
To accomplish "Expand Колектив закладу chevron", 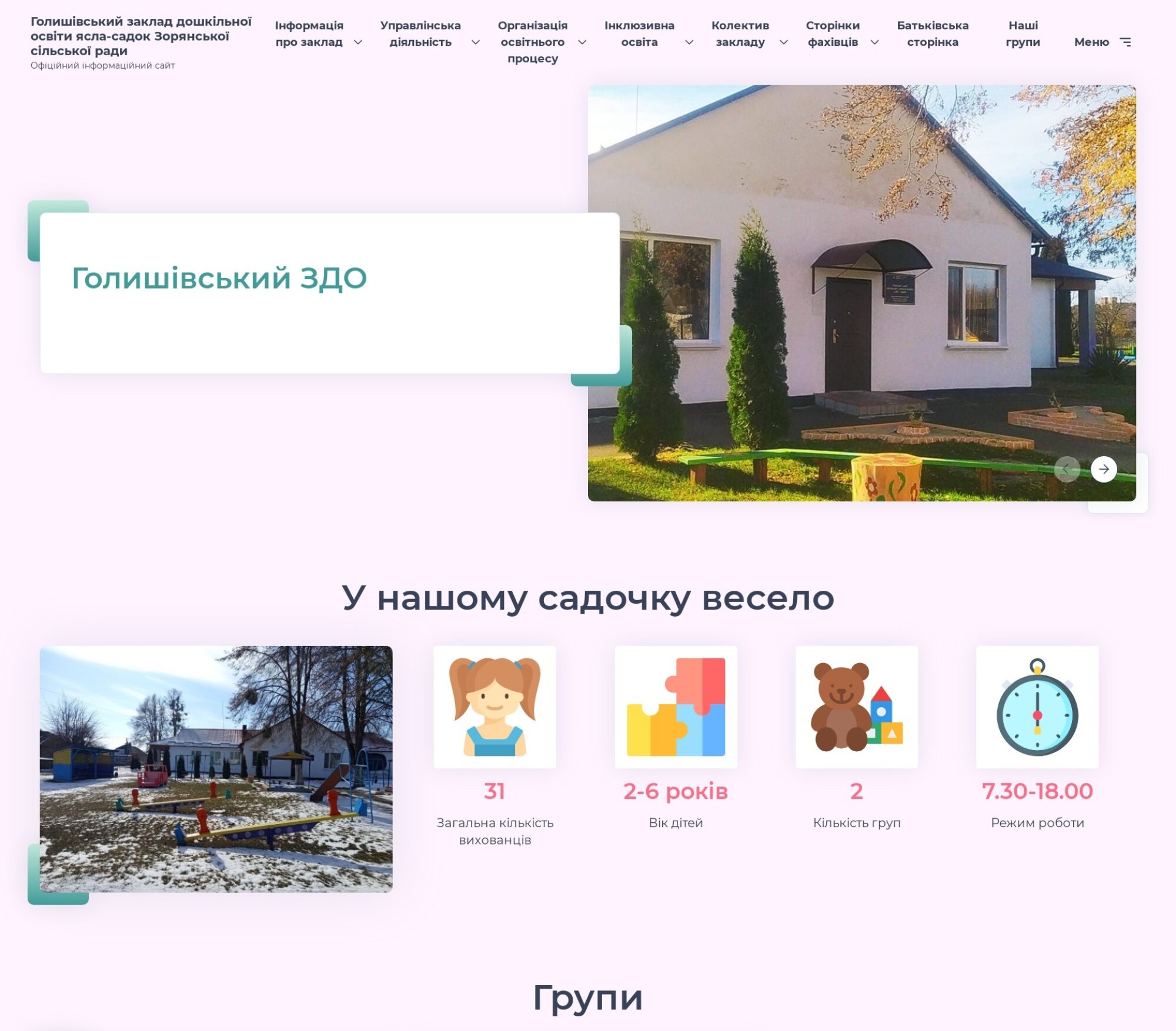I will (x=783, y=42).
